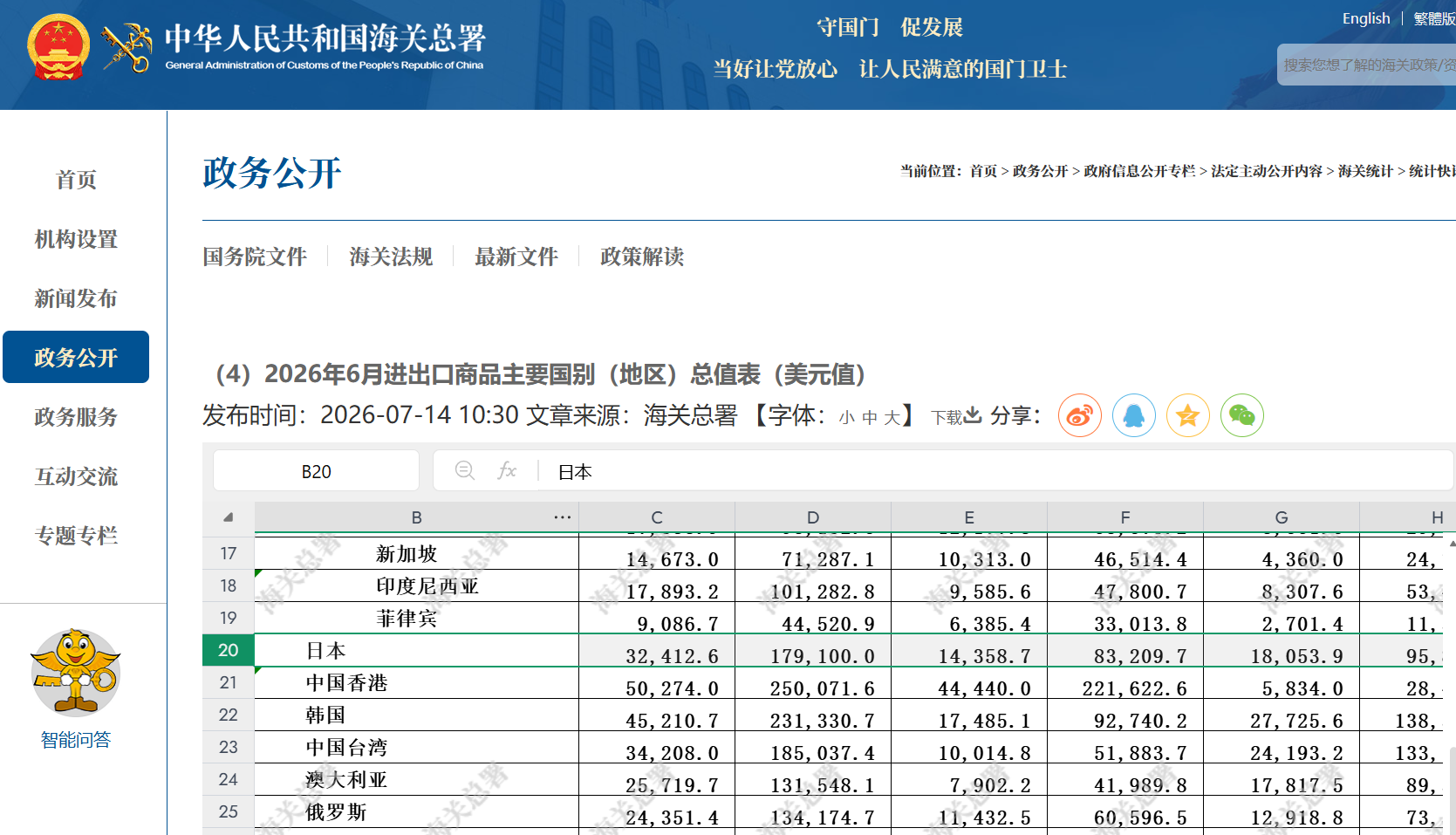Switch to 最新文件 tab
Viewport: 1456px width, 835px height.
coord(516,257)
